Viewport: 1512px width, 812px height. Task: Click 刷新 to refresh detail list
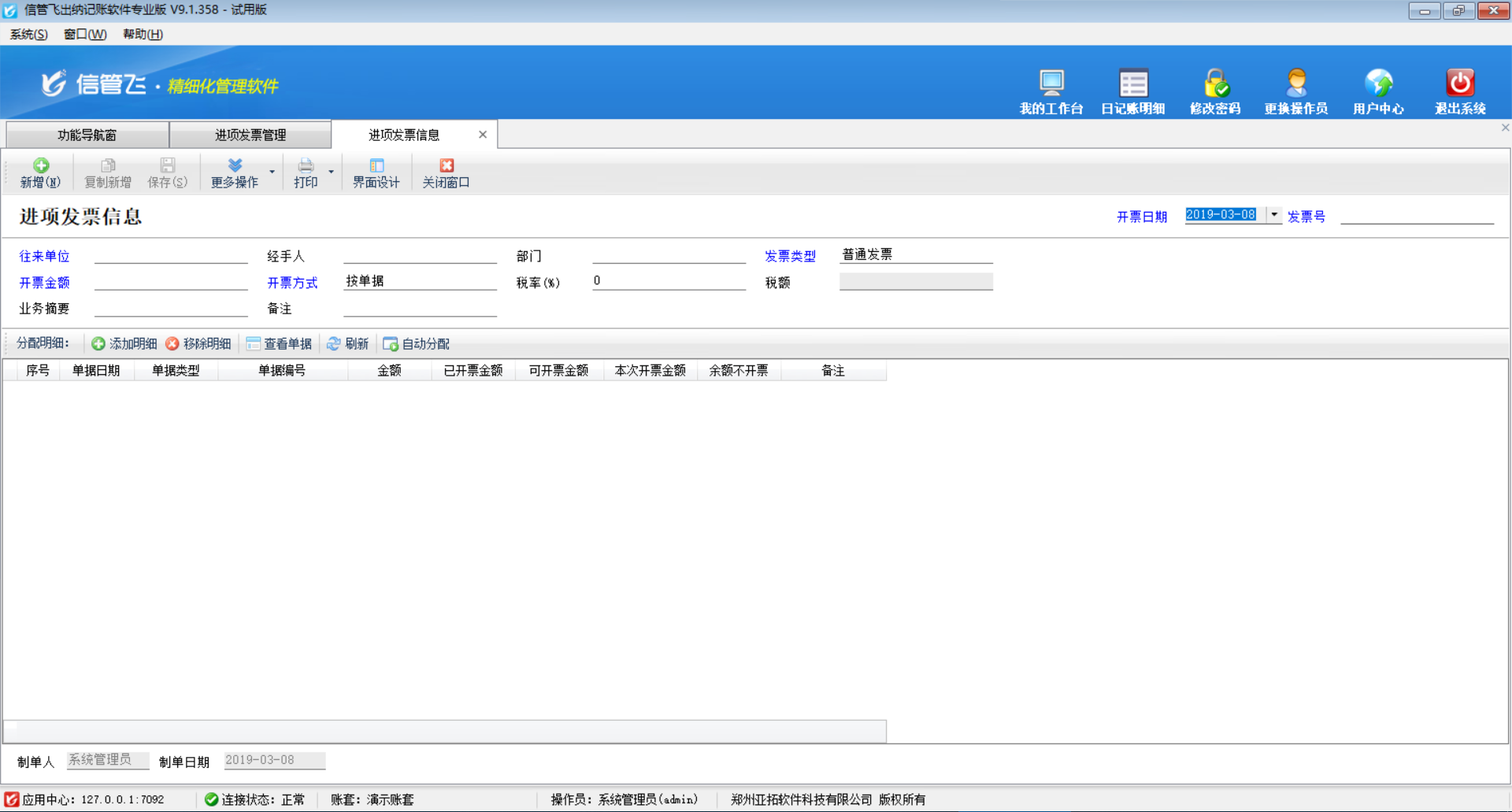click(x=347, y=343)
